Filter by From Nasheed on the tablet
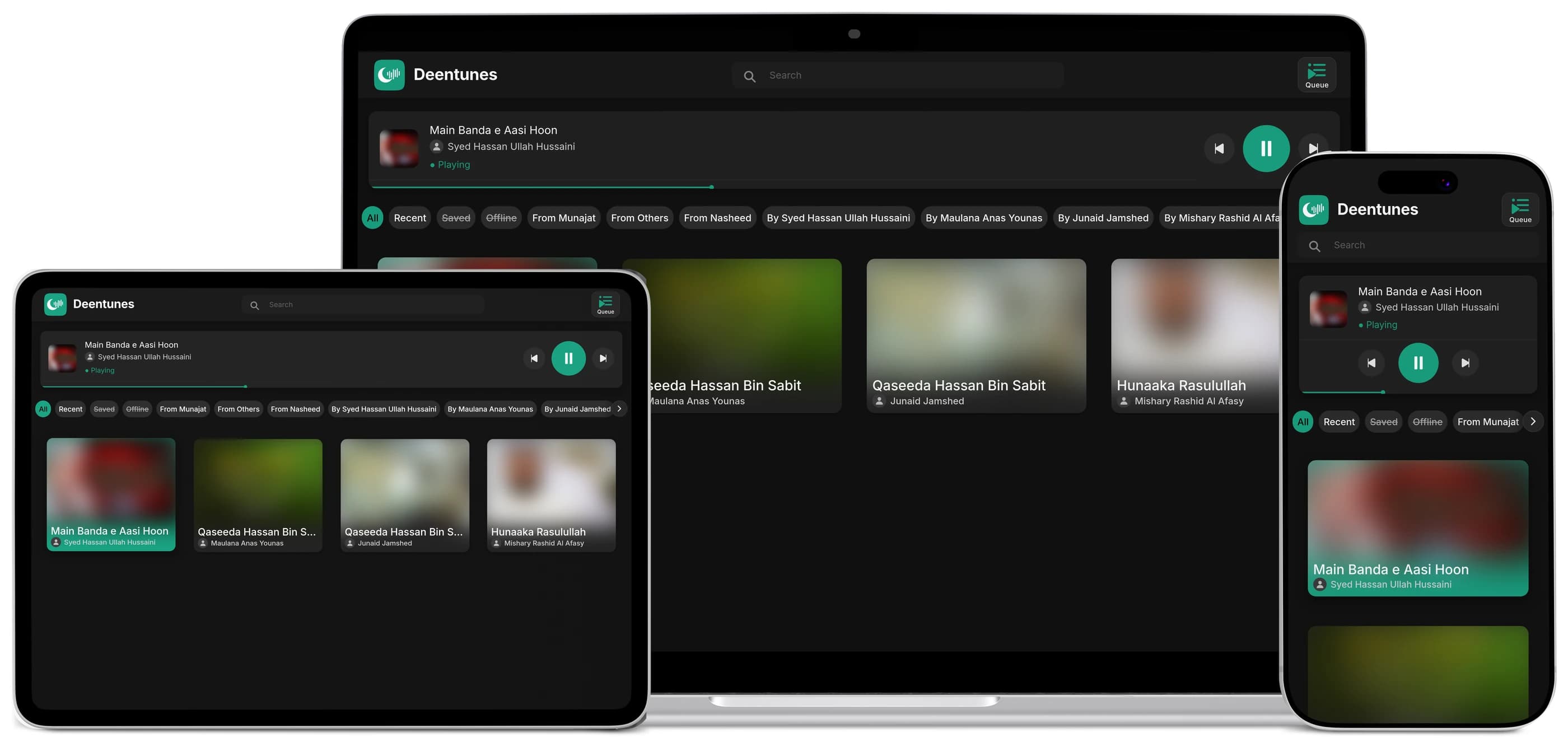 tap(295, 409)
